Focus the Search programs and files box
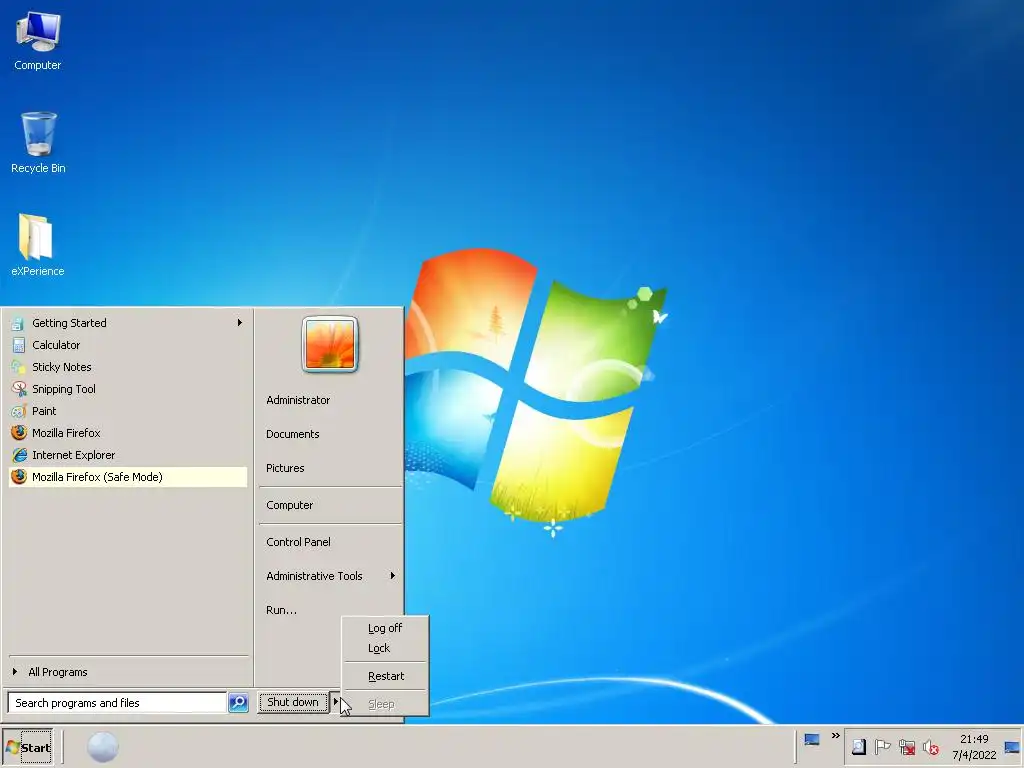Image resolution: width=1024 pixels, height=768 pixels. (x=118, y=703)
